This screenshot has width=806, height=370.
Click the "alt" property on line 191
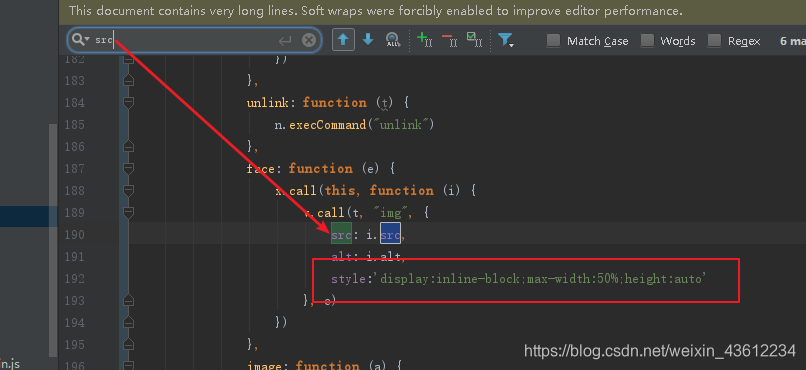pos(341,256)
